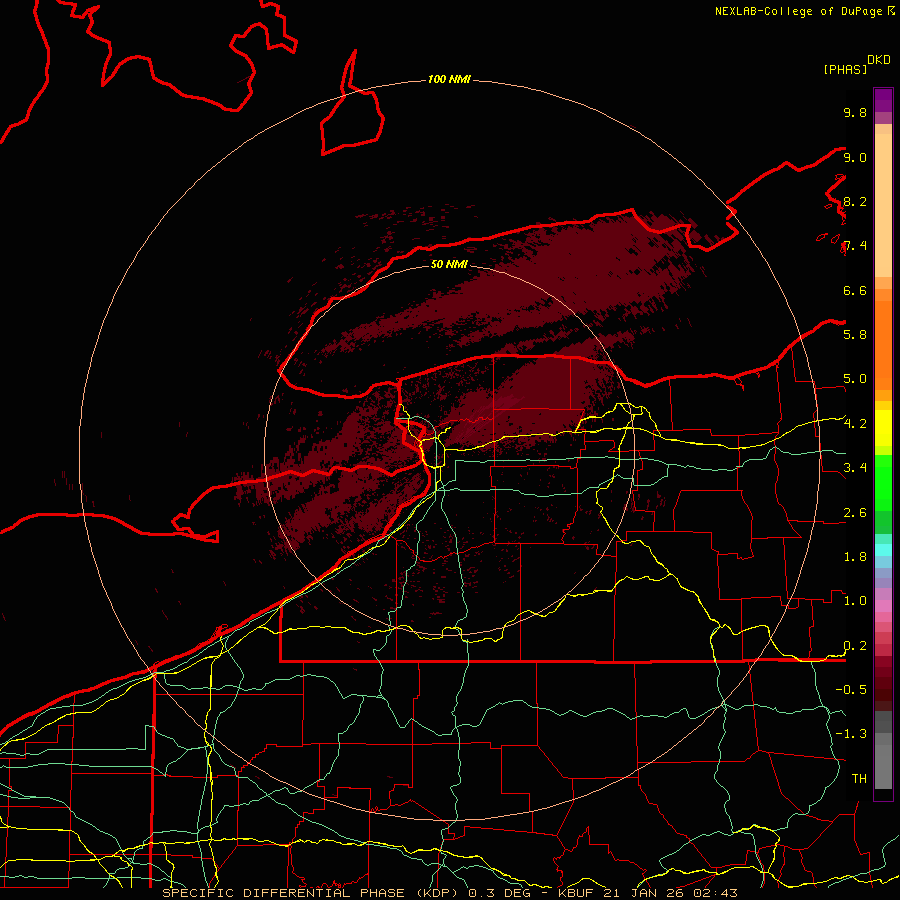Image resolution: width=900 pixels, height=900 pixels.
Task: Click the -0.5 value on the scale
Action: tap(851, 689)
